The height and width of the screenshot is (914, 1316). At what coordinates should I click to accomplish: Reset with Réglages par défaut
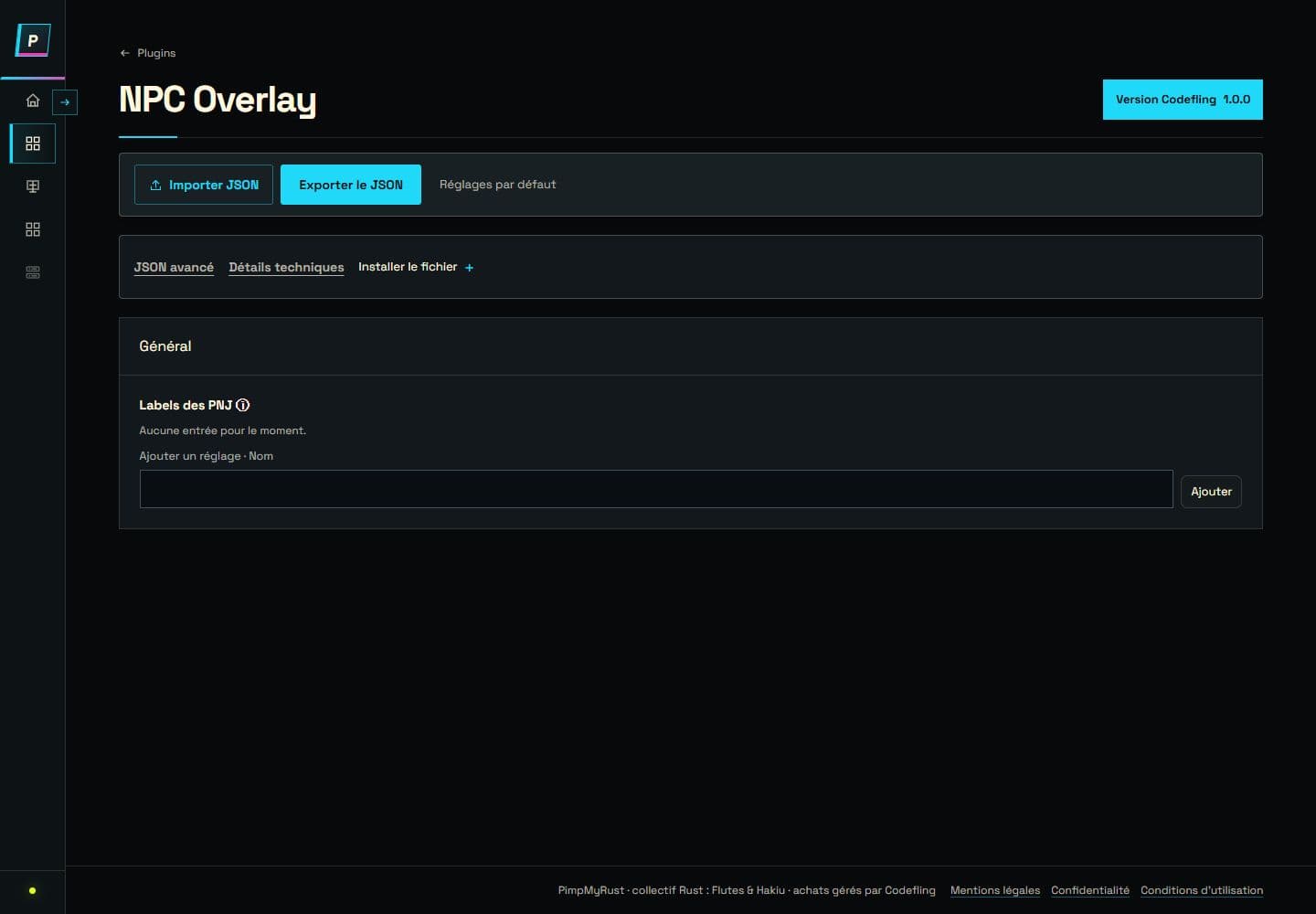[x=497, y=185]
